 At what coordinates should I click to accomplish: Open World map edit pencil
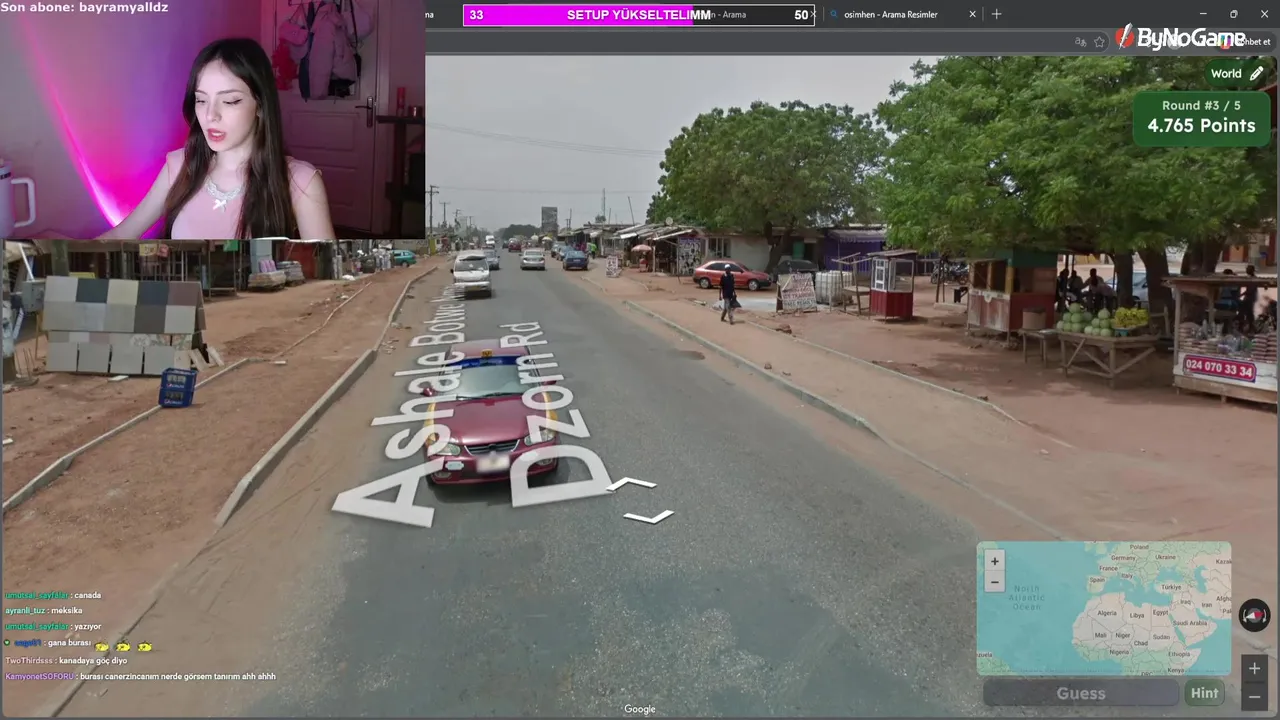[1257, 73]
